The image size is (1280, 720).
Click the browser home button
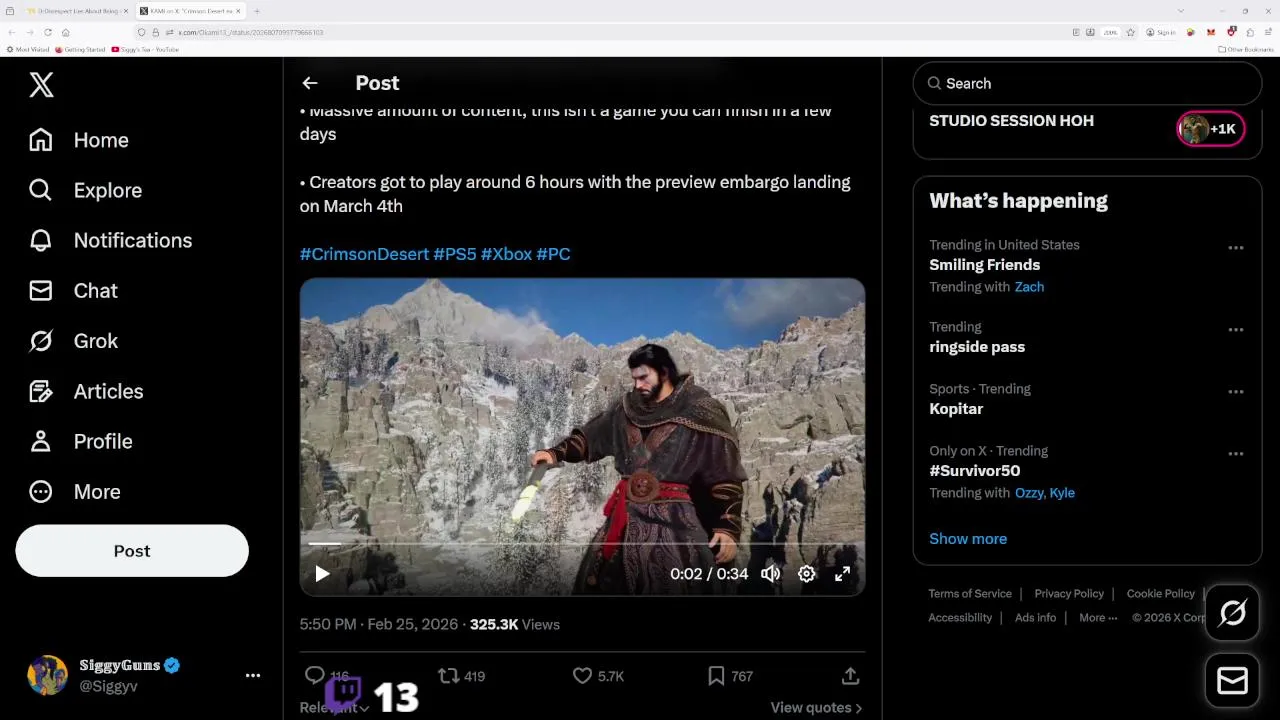pos(66,32)
